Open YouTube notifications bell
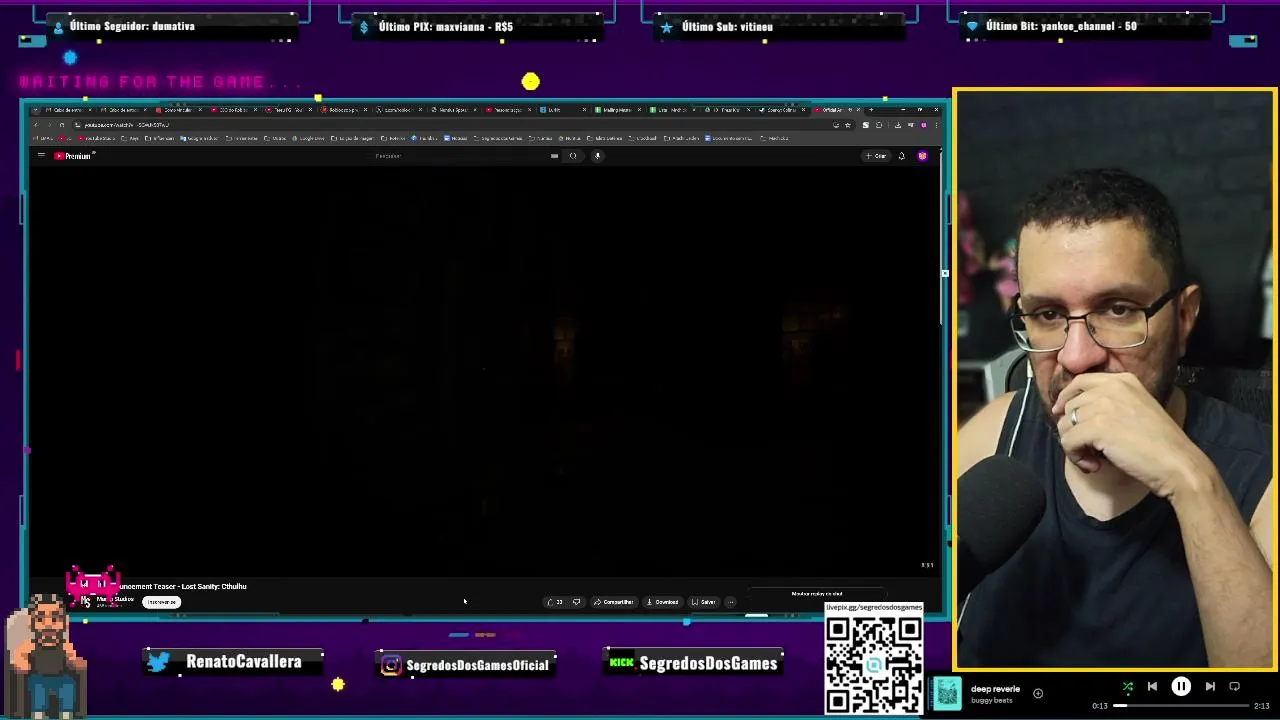The image size is (1280, 720). tap(901, 156)
